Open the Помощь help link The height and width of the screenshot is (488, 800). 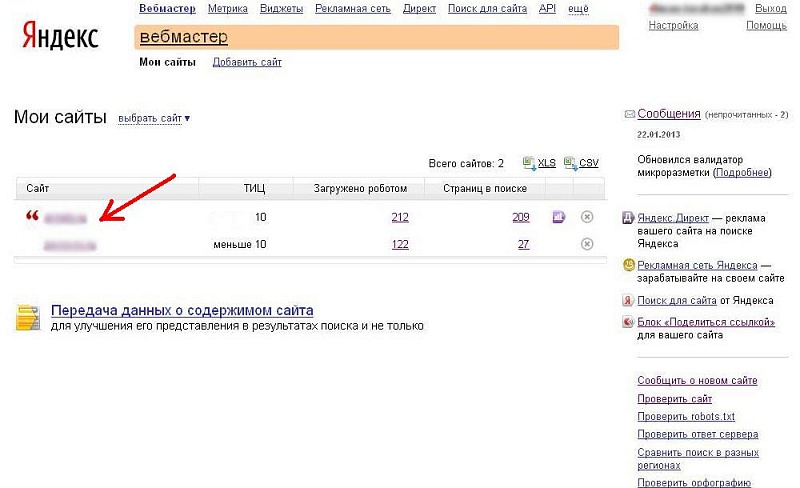tap(766, 26)
